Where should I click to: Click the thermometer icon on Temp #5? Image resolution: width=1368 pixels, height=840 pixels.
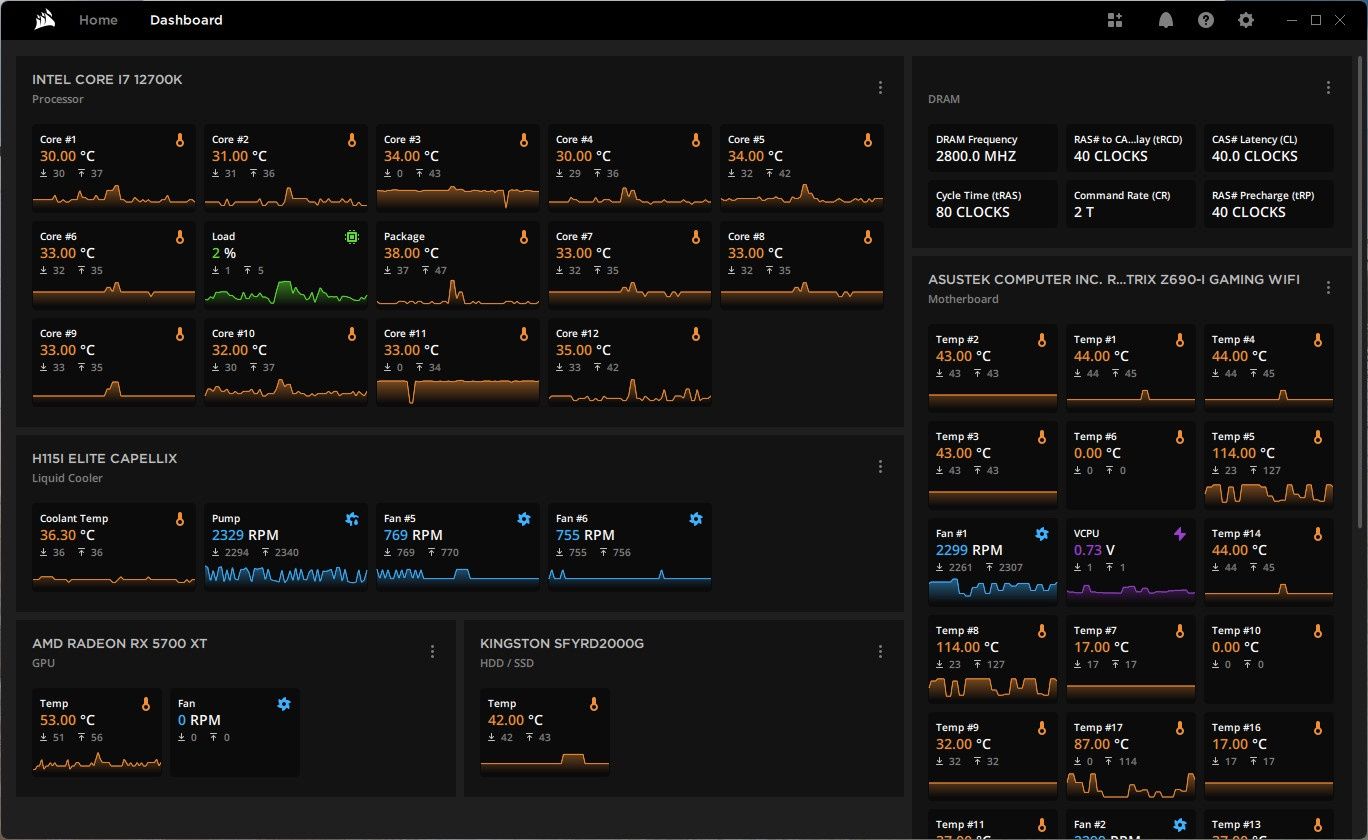pos(1318,438)
